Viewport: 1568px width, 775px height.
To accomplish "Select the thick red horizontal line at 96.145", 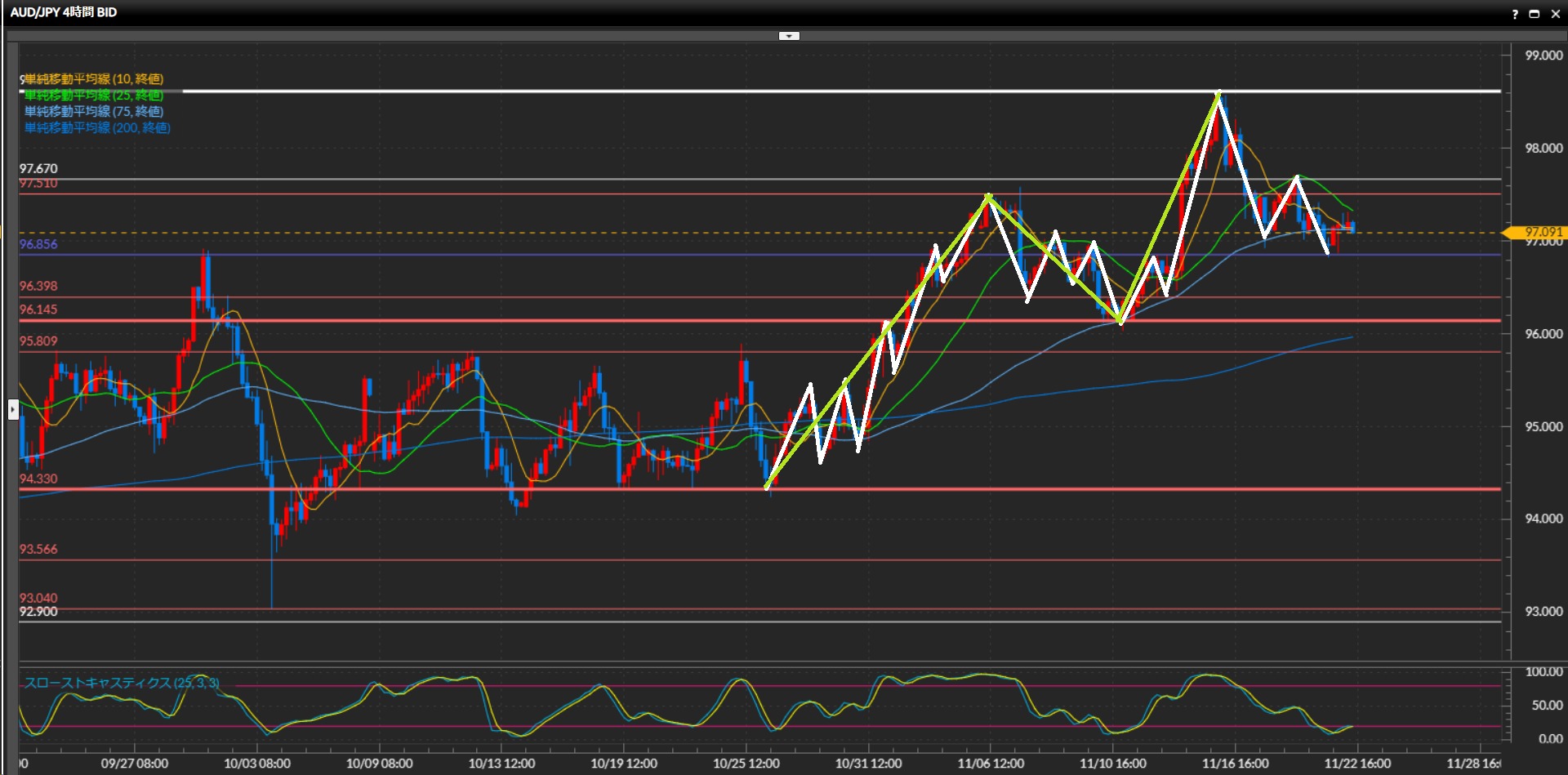I will pyautogui.click(x=572, y=320).
